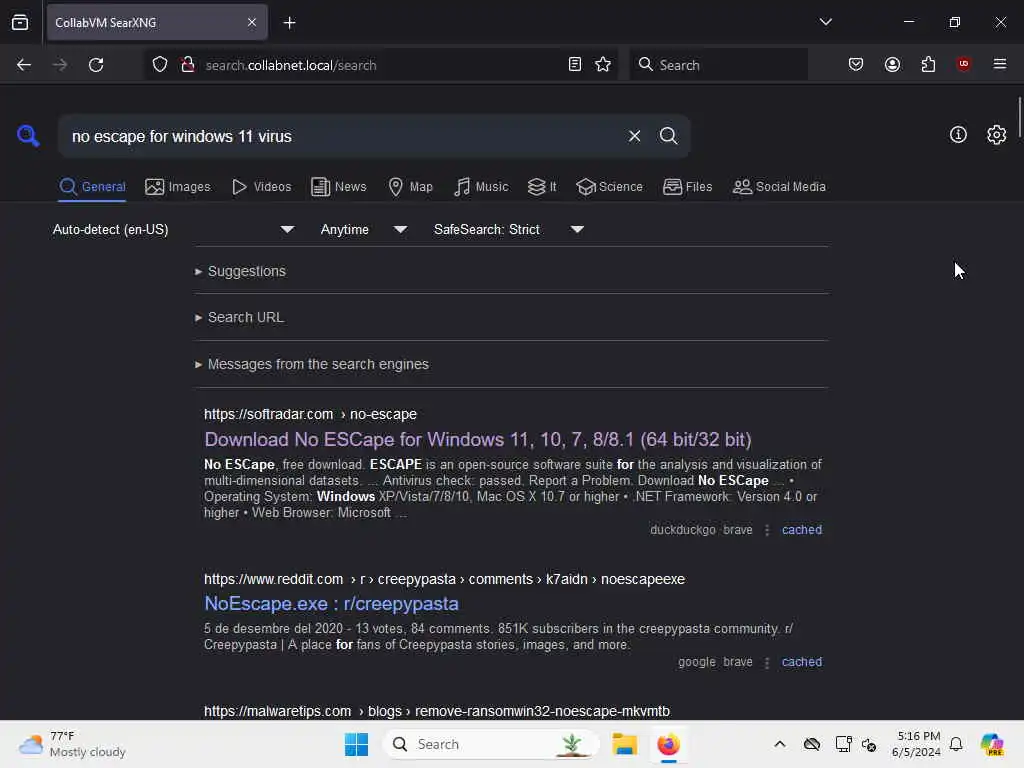The width and height of the screenshot is (1024, 768).
Task: Open Download No ESCape for Windows result
Action: [x=478, y=440]
